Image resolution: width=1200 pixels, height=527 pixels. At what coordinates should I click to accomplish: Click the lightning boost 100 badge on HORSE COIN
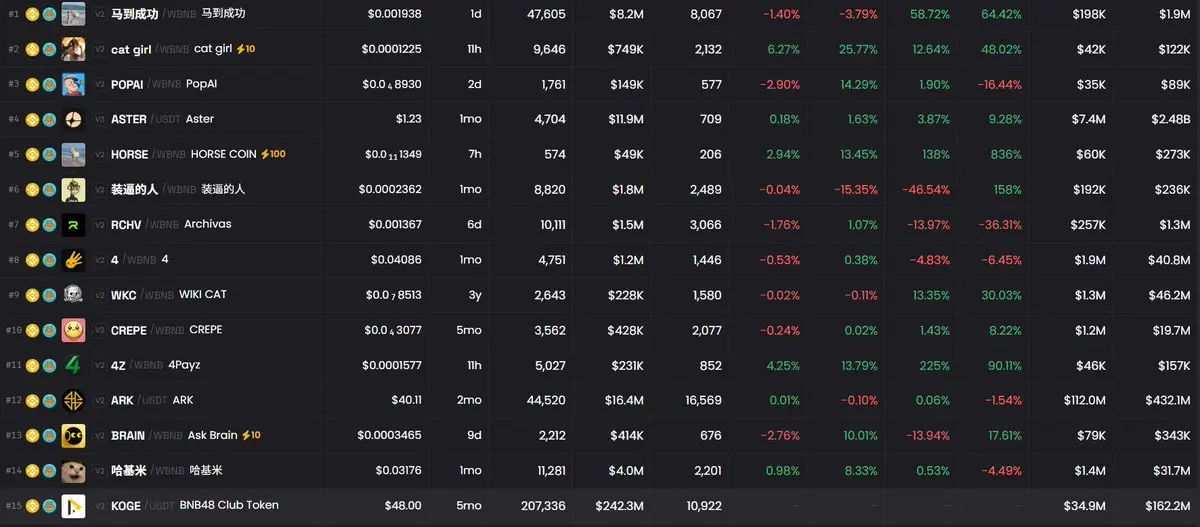click(x=273, y=155)
